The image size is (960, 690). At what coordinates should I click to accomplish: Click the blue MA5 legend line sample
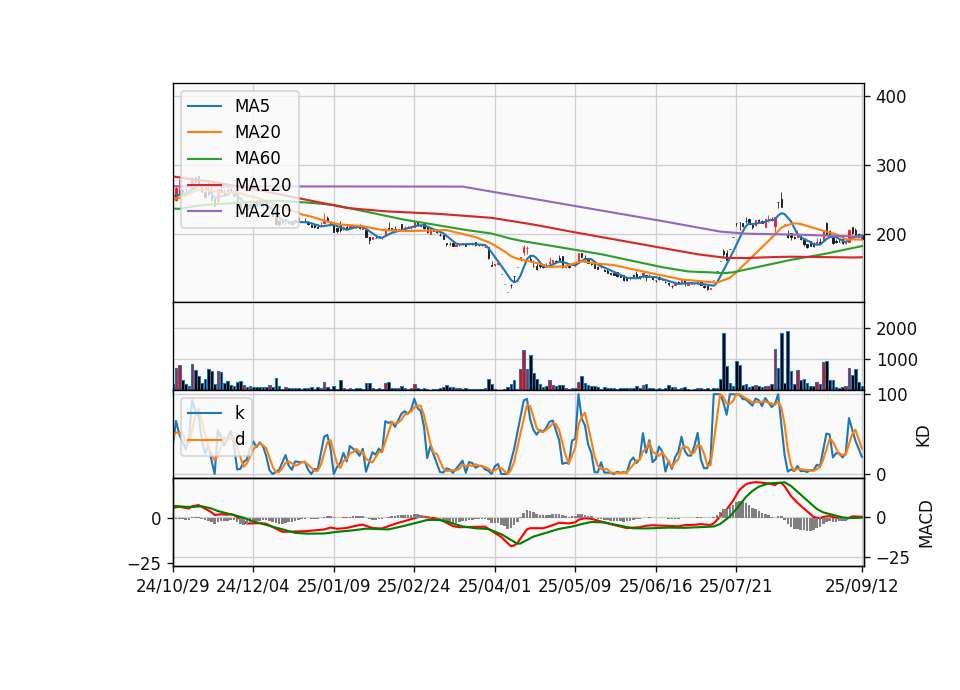click(204, 106)
